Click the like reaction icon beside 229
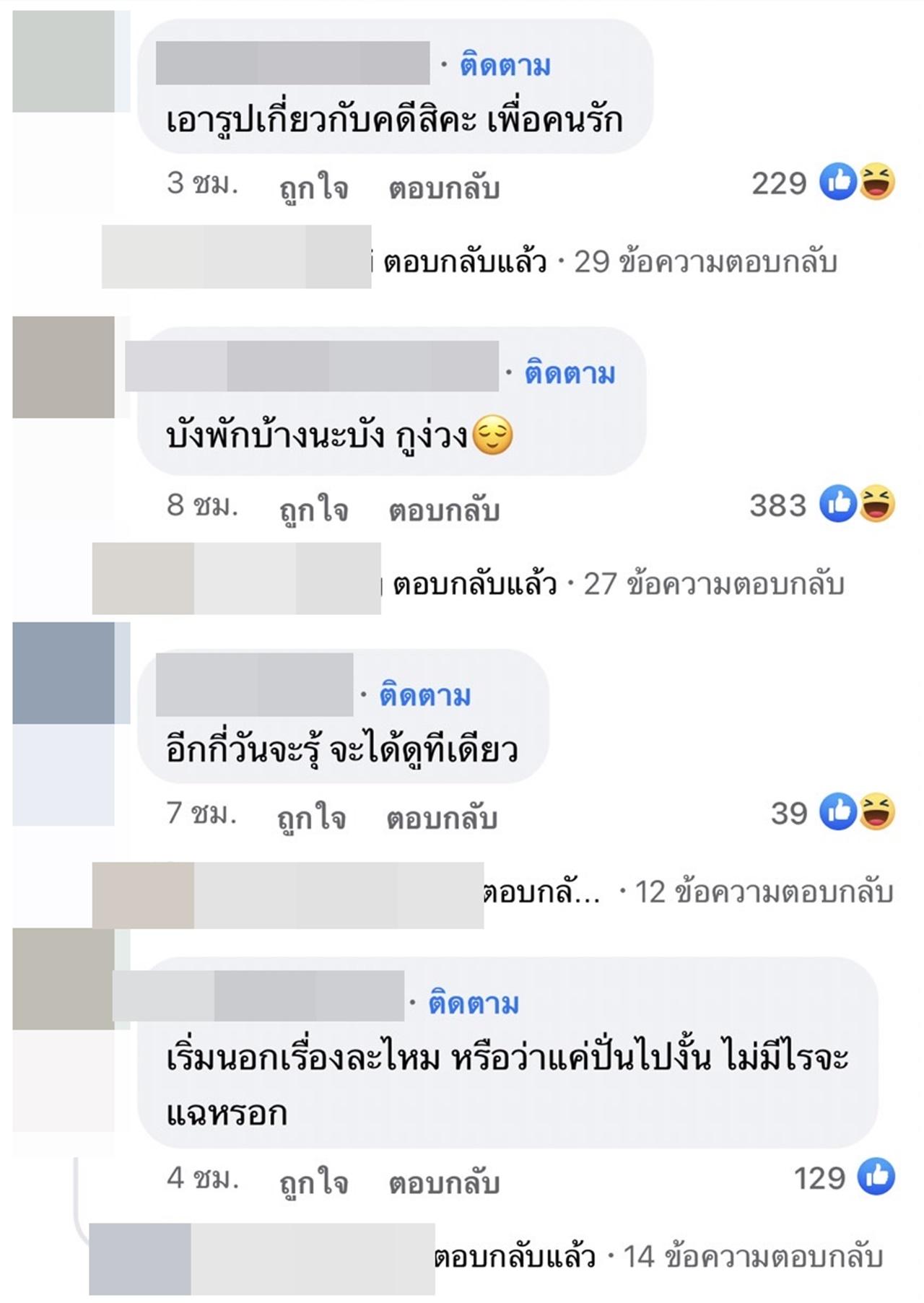This screenshot has height=1303, width=924. pyautogui.click(x=838, y=182)
